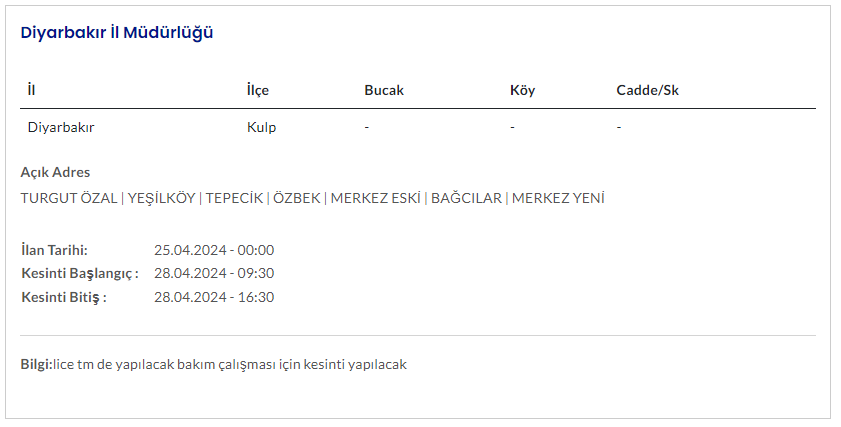Click the İlan Tarihi date value
Viewport: 841px width, 427px height.
coord(214,250)
